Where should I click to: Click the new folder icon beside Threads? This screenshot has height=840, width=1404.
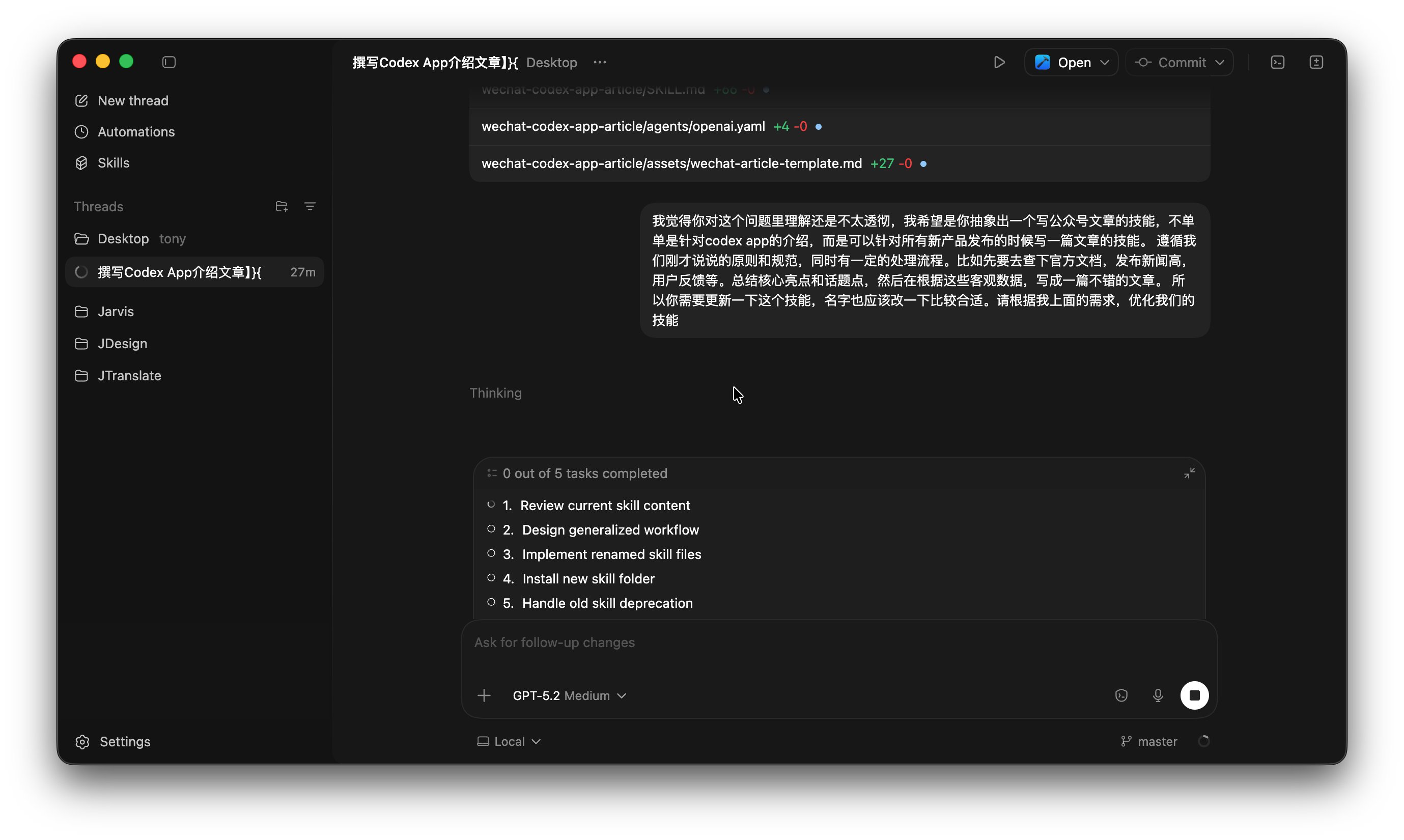(281, 207)
